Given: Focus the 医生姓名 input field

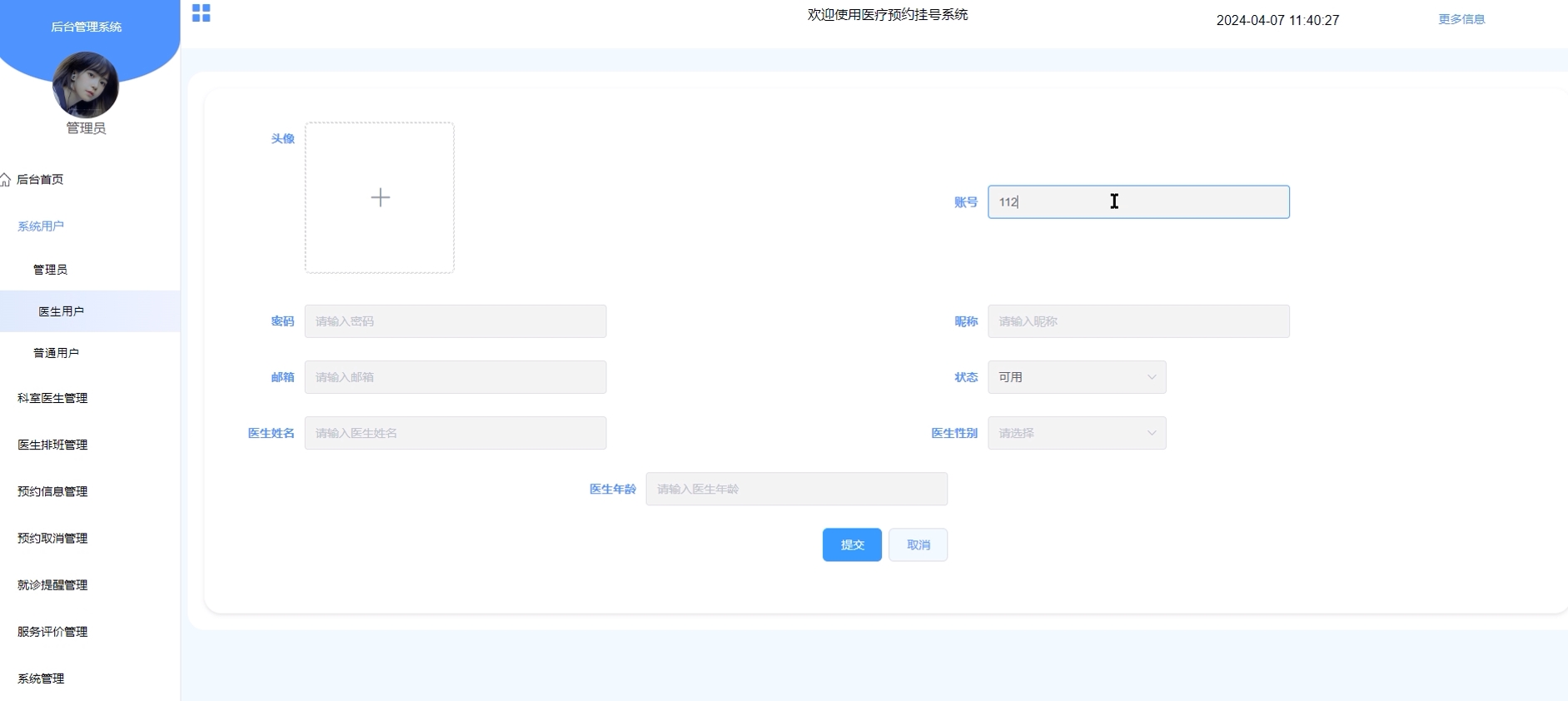Looking at the screenshot, I should pyautogui.click(x=455, y=433).
